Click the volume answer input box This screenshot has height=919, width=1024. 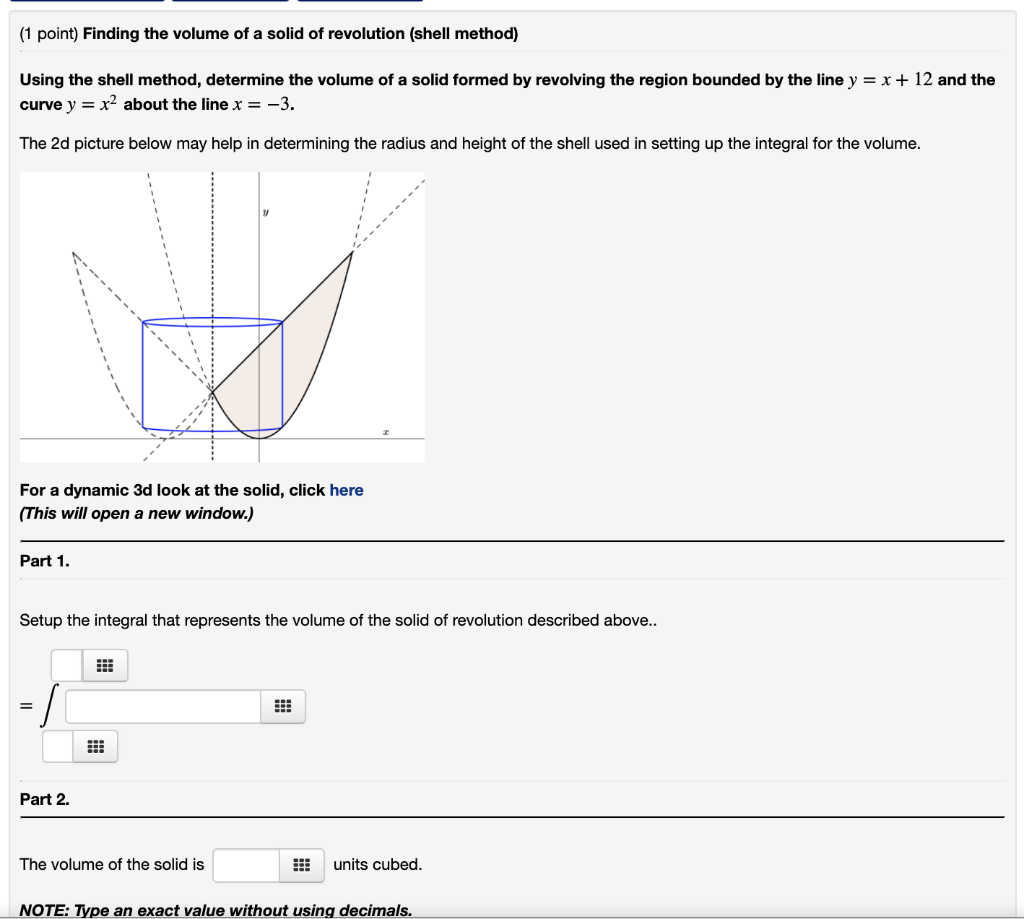pos(245,864)
